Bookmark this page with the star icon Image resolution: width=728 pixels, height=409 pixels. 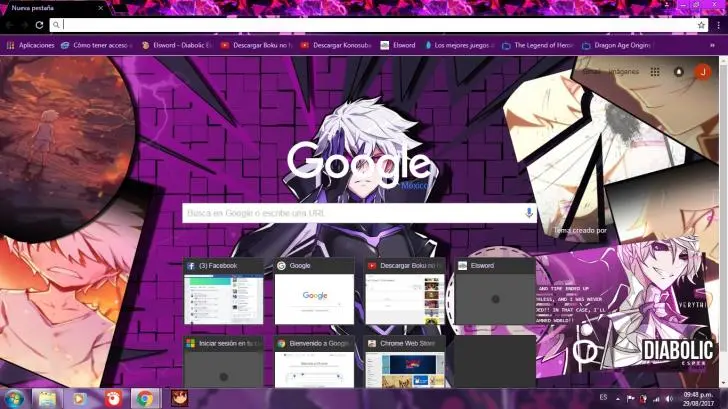701,25
